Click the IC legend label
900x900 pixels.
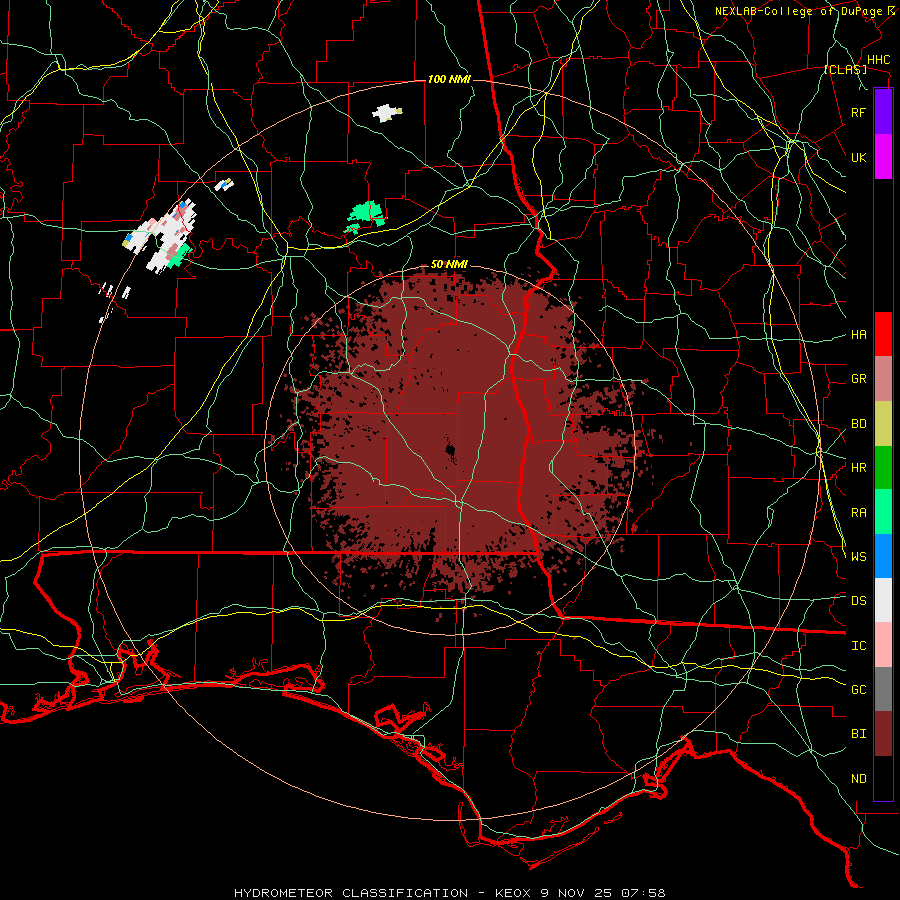859,646
